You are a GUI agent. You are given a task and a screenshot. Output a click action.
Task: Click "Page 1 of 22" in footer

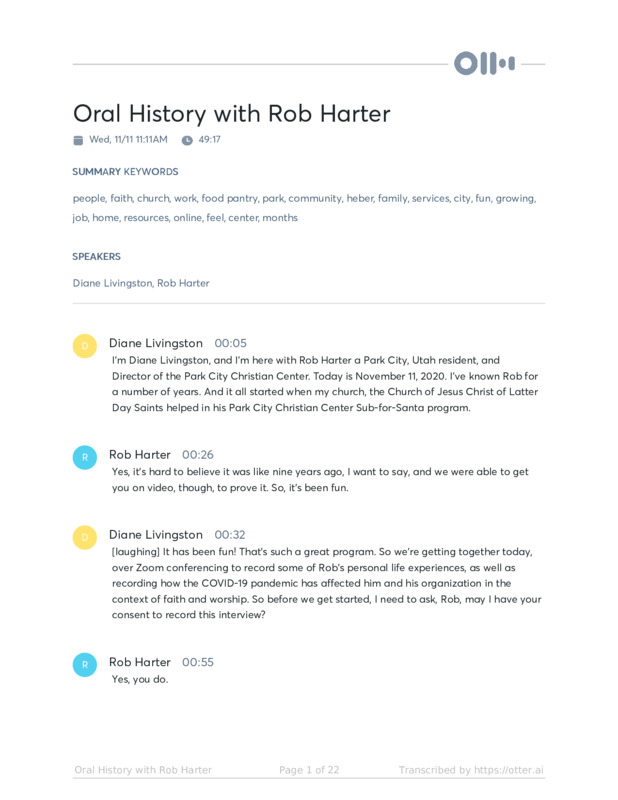click(309, 770)
